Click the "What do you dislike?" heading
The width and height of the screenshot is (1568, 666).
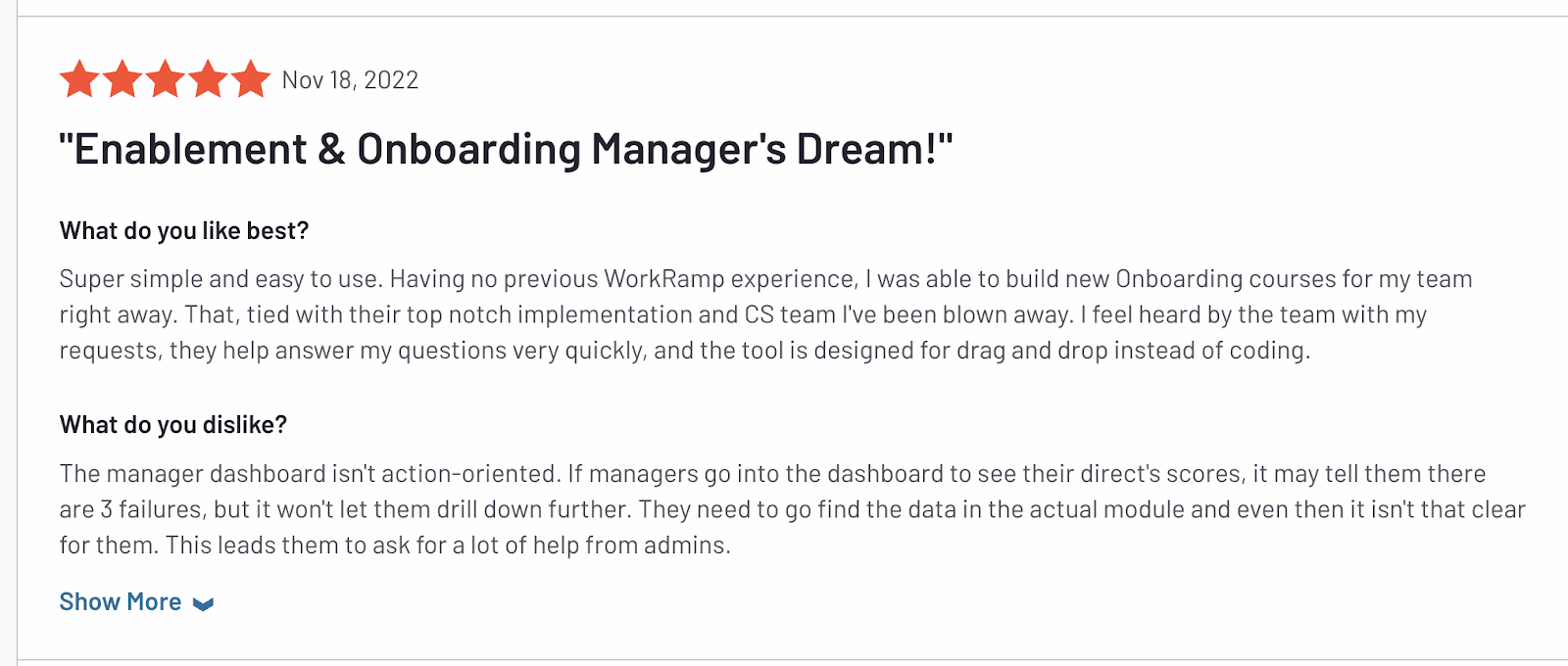point(173,425)
